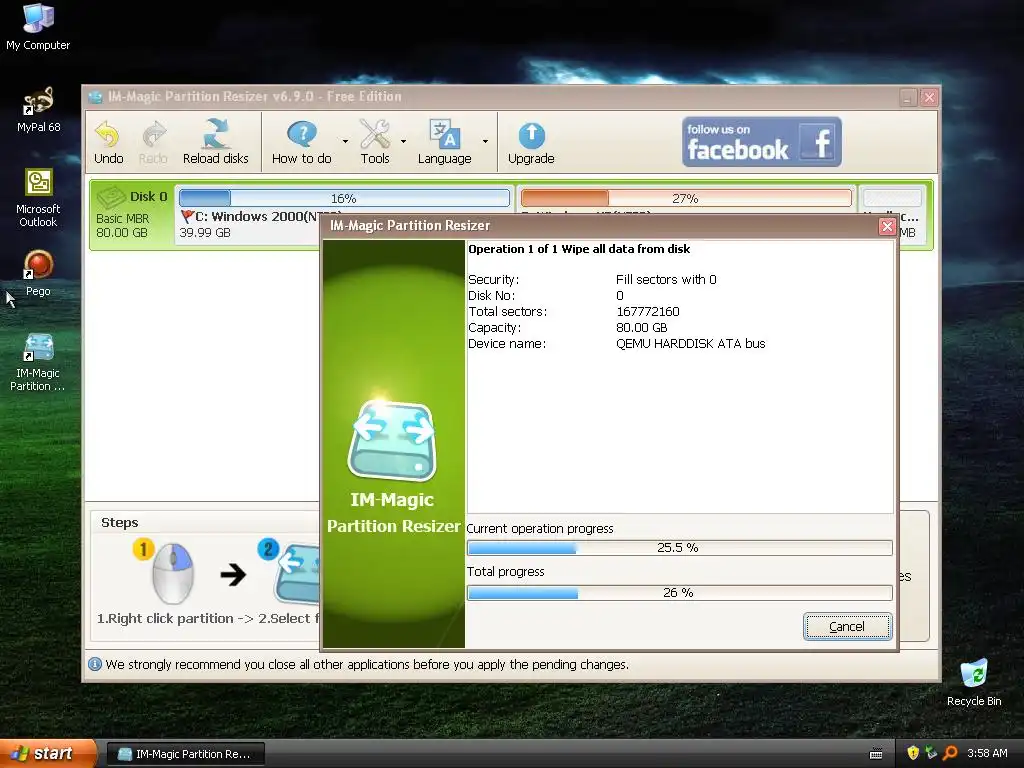Screen dimensions: 1024x768
Task: Open the Windows start menu
Action: [x=47, y=754]
